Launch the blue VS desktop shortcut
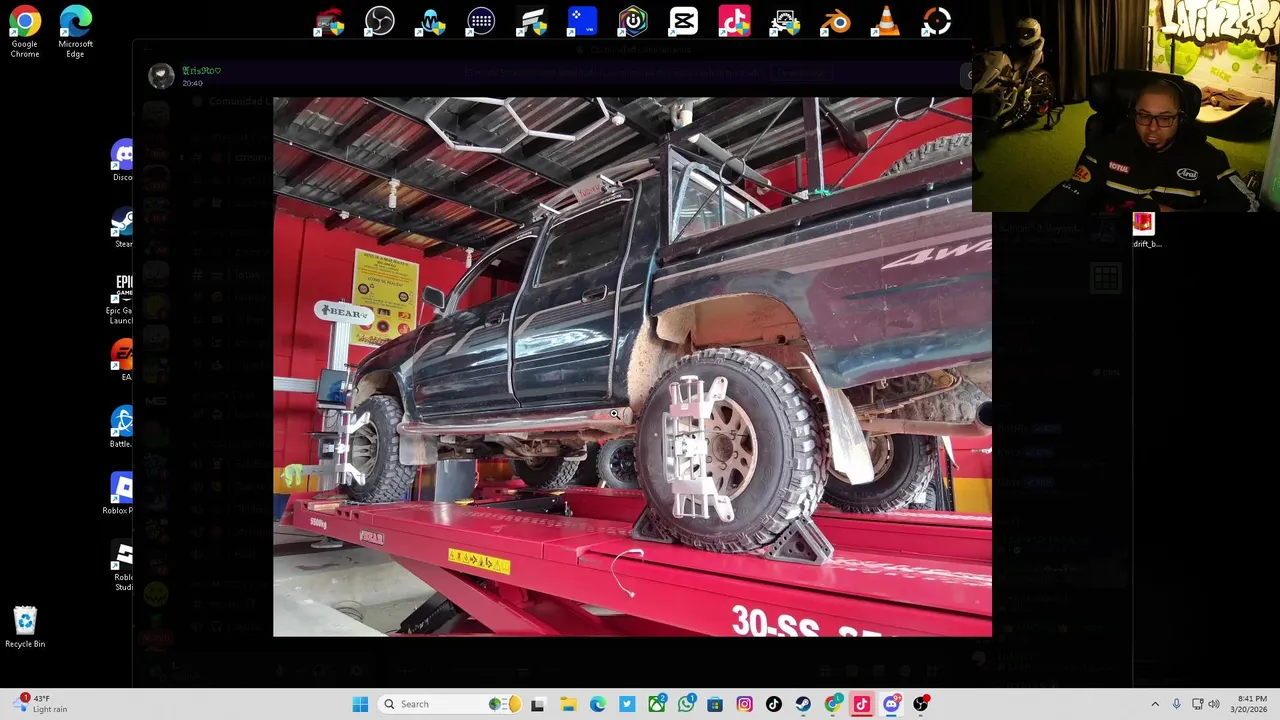Screen dimensions: 1280x720 click(x=582, y=21)
